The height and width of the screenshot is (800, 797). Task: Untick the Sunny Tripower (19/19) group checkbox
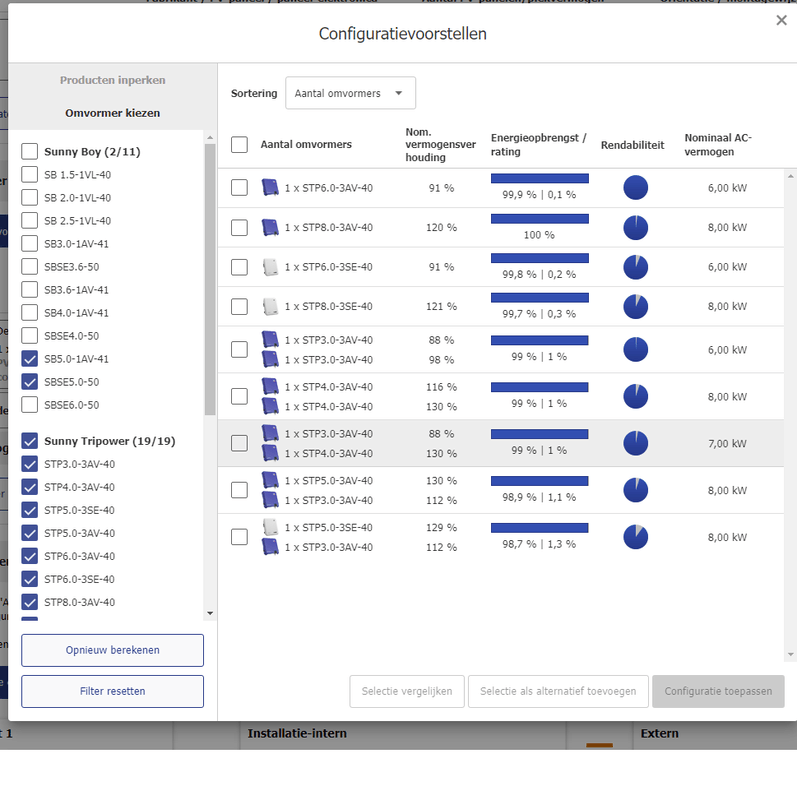tap(30, 441)
